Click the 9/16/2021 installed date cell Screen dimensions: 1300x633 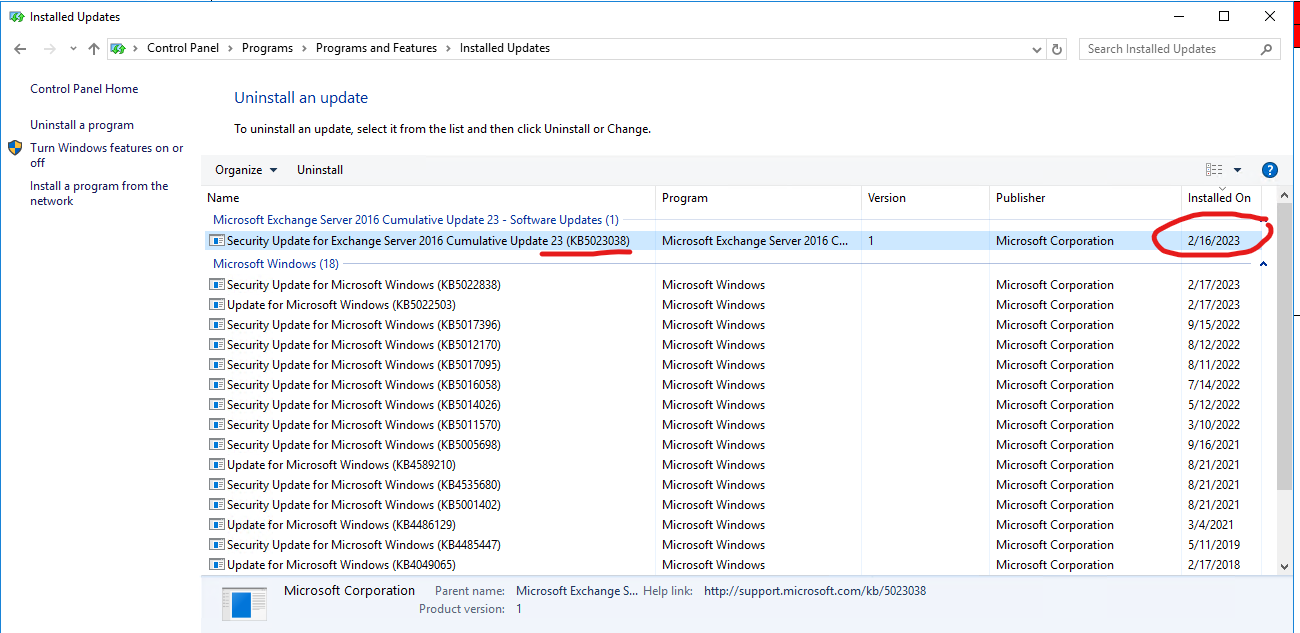tap(1213, 445)
